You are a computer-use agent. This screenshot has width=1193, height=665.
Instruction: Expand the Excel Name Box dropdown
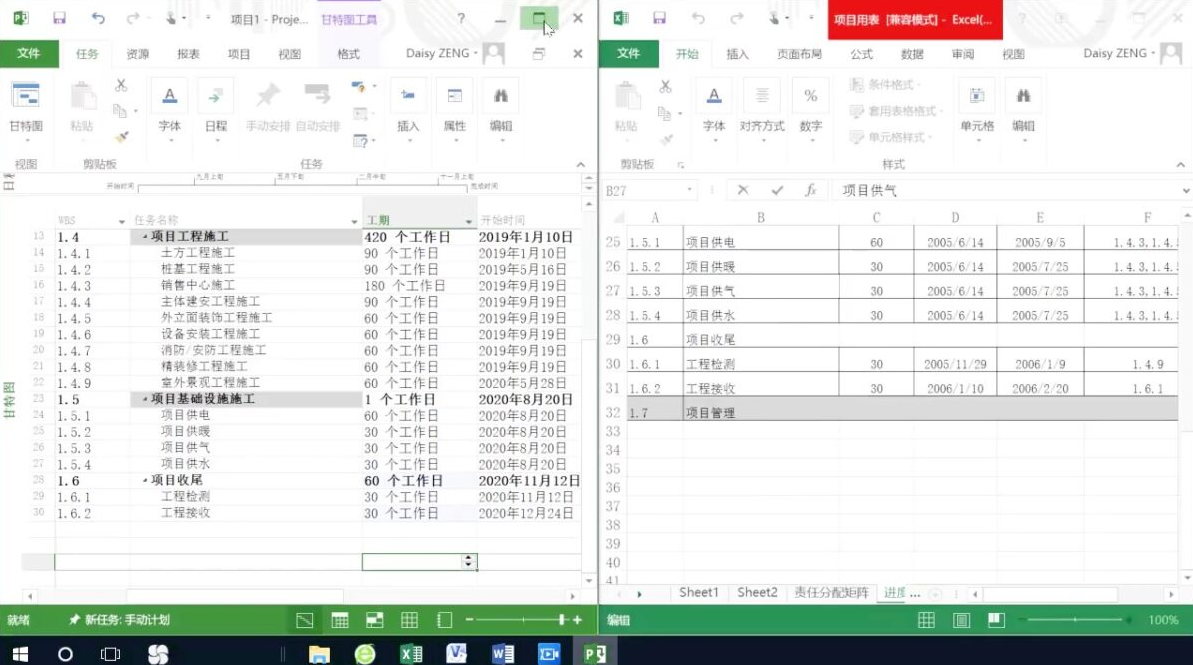click(689, 190)
